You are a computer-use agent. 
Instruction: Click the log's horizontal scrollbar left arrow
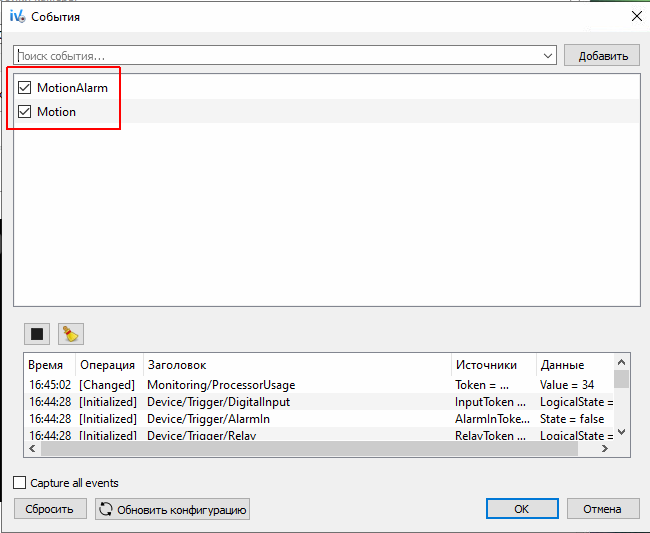pos(32,448)
